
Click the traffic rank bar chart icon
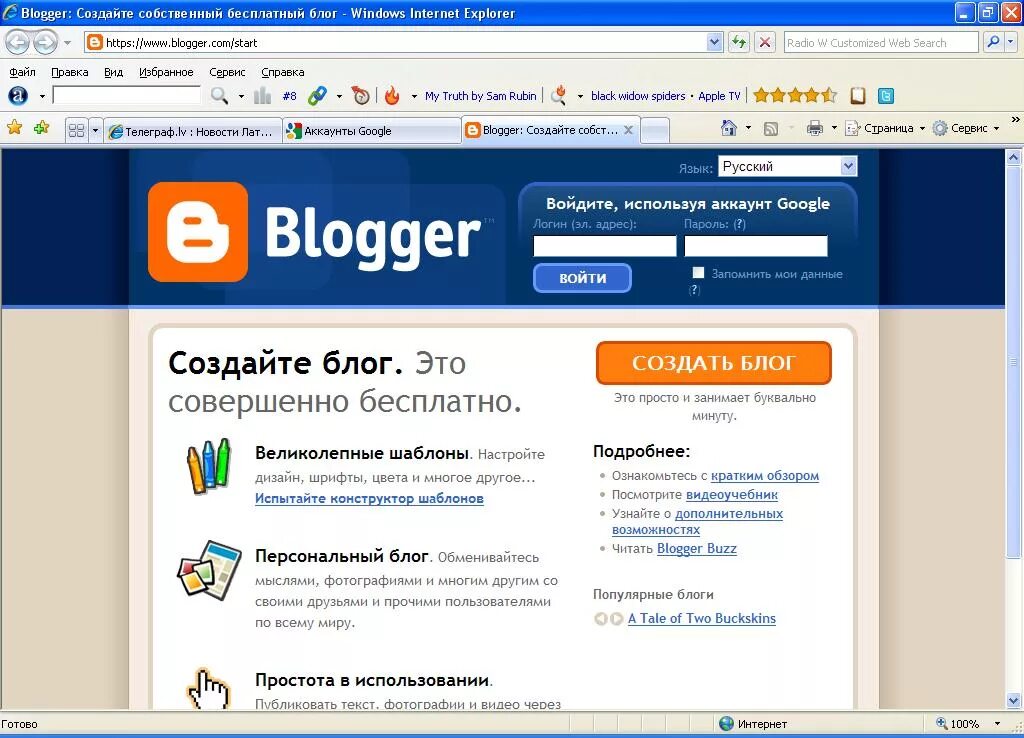[x=262, y=96]
